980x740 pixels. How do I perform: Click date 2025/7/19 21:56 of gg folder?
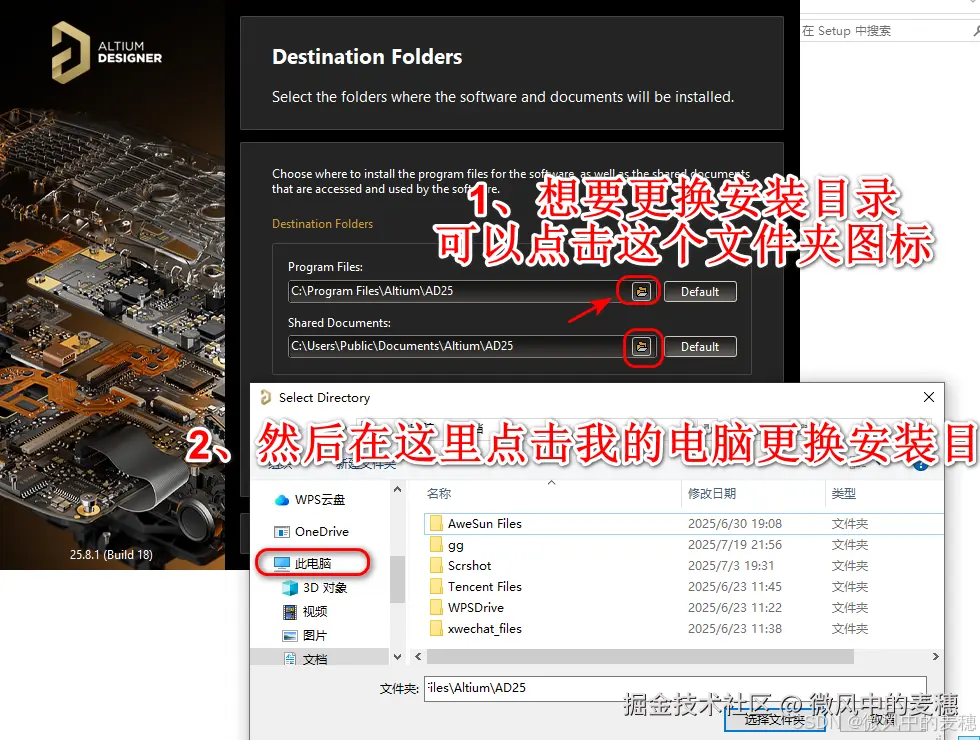click(x=735, y=545)
